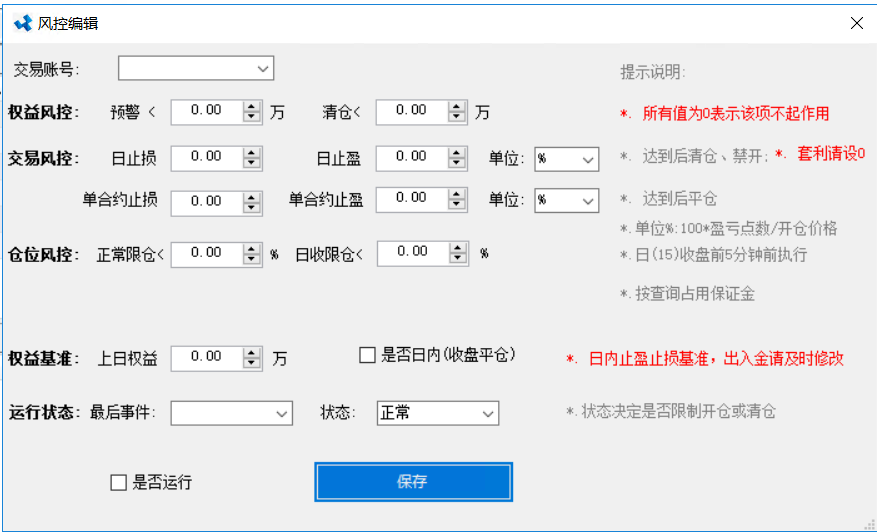Increase the 预警 value with up arrow

pos(251,106)
